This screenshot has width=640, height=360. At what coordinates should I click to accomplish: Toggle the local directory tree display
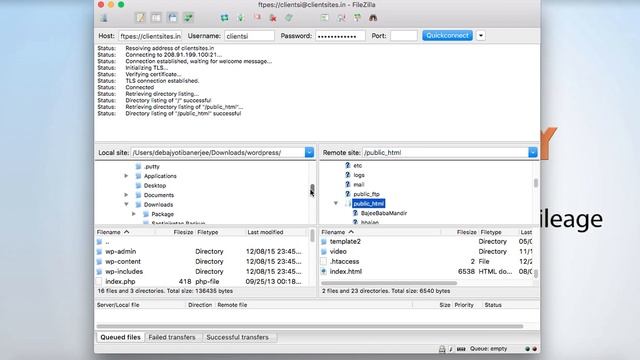pyautogui.click(x=156, y=18)
